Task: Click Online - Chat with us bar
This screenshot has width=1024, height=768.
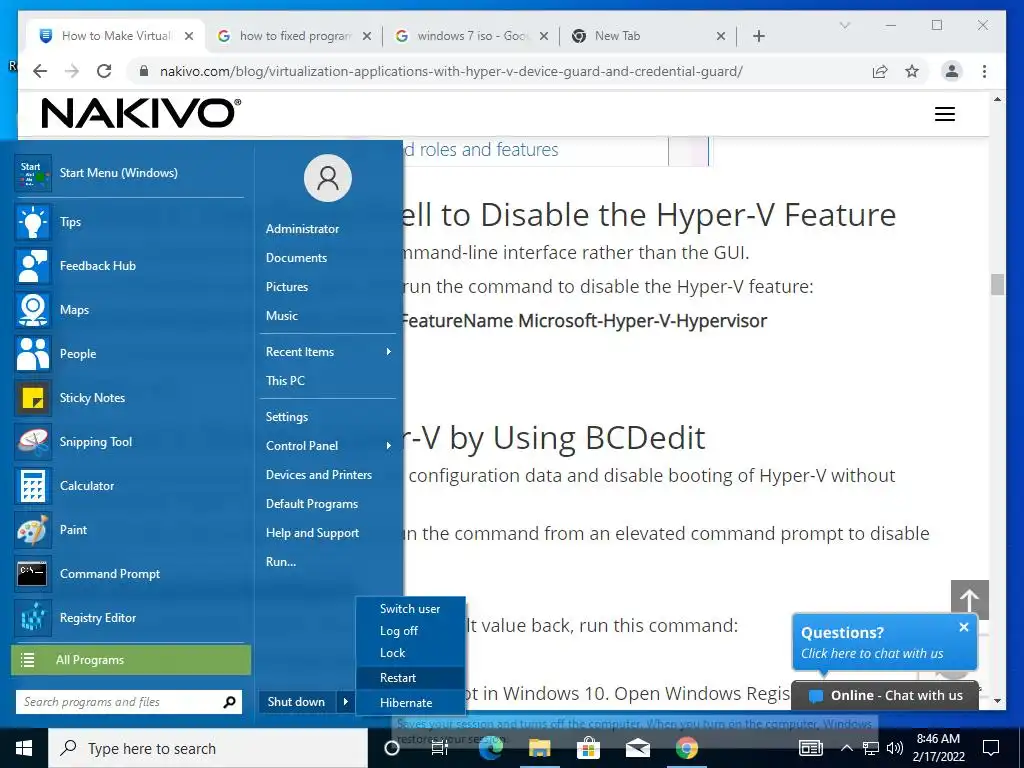Action: coord(885,696)
